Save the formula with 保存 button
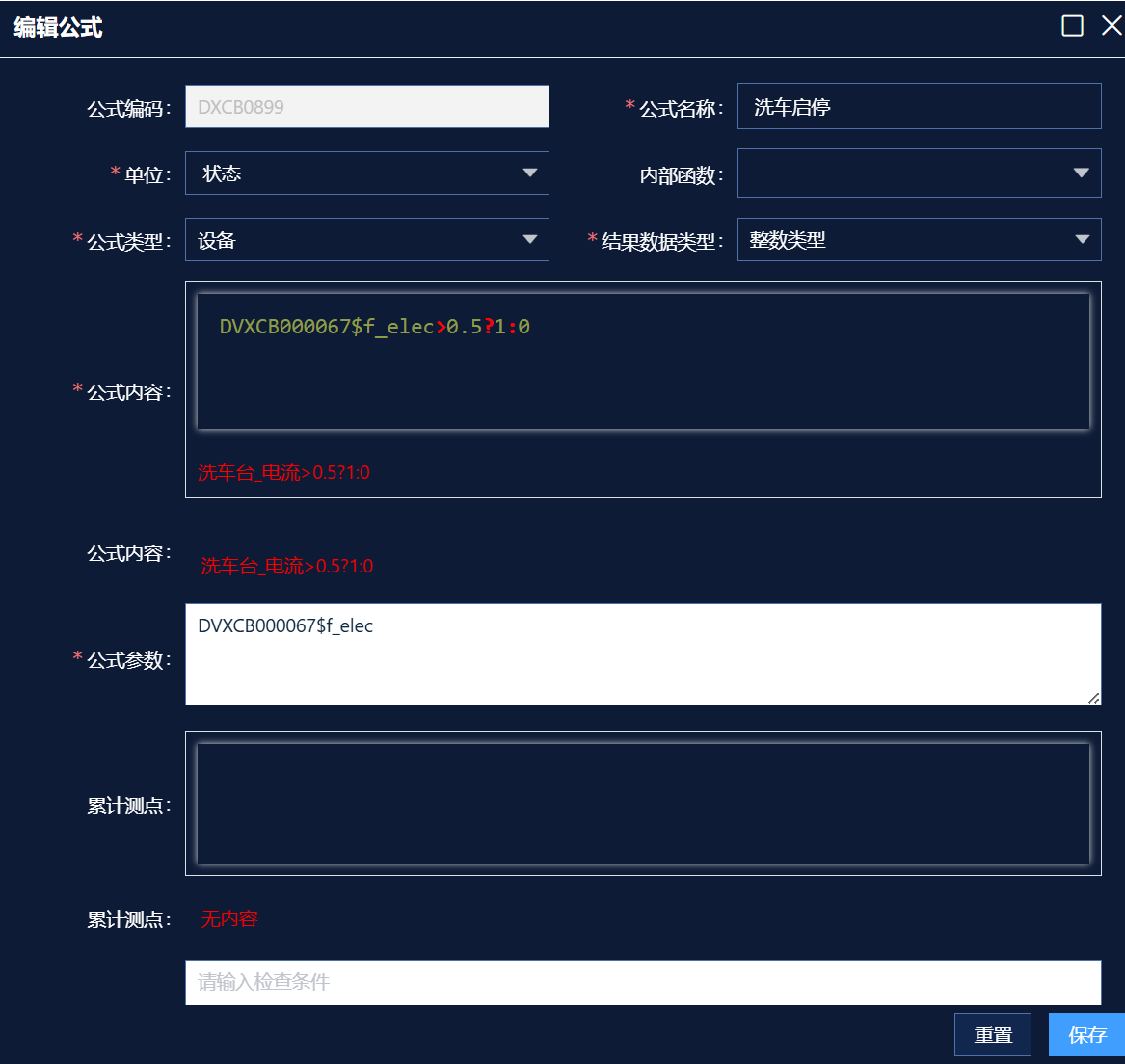The image size is (1125, 1064). pos(1087,1034)
